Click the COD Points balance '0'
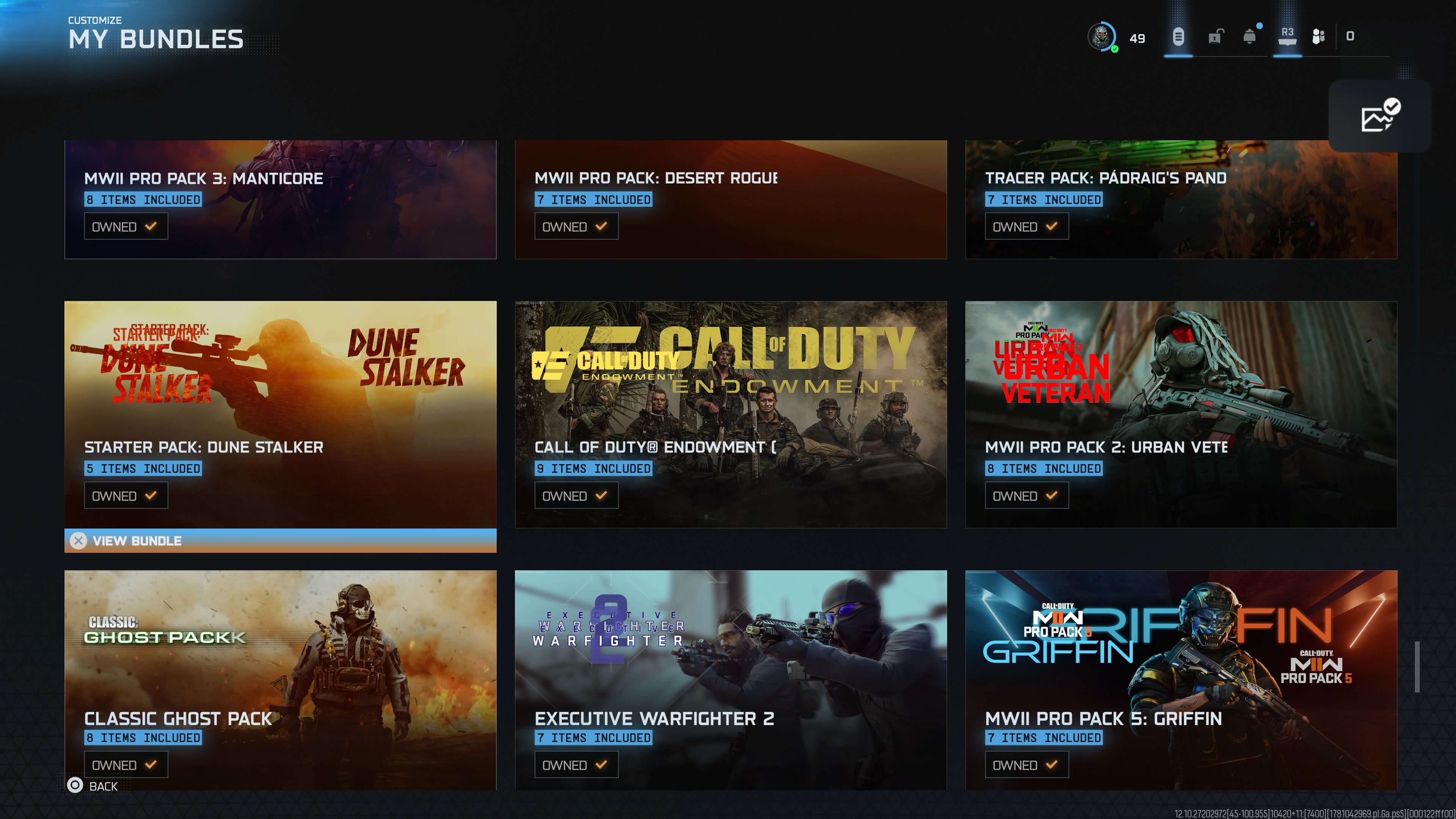This screenshot has height=819, width=1456. (1350, 36)
